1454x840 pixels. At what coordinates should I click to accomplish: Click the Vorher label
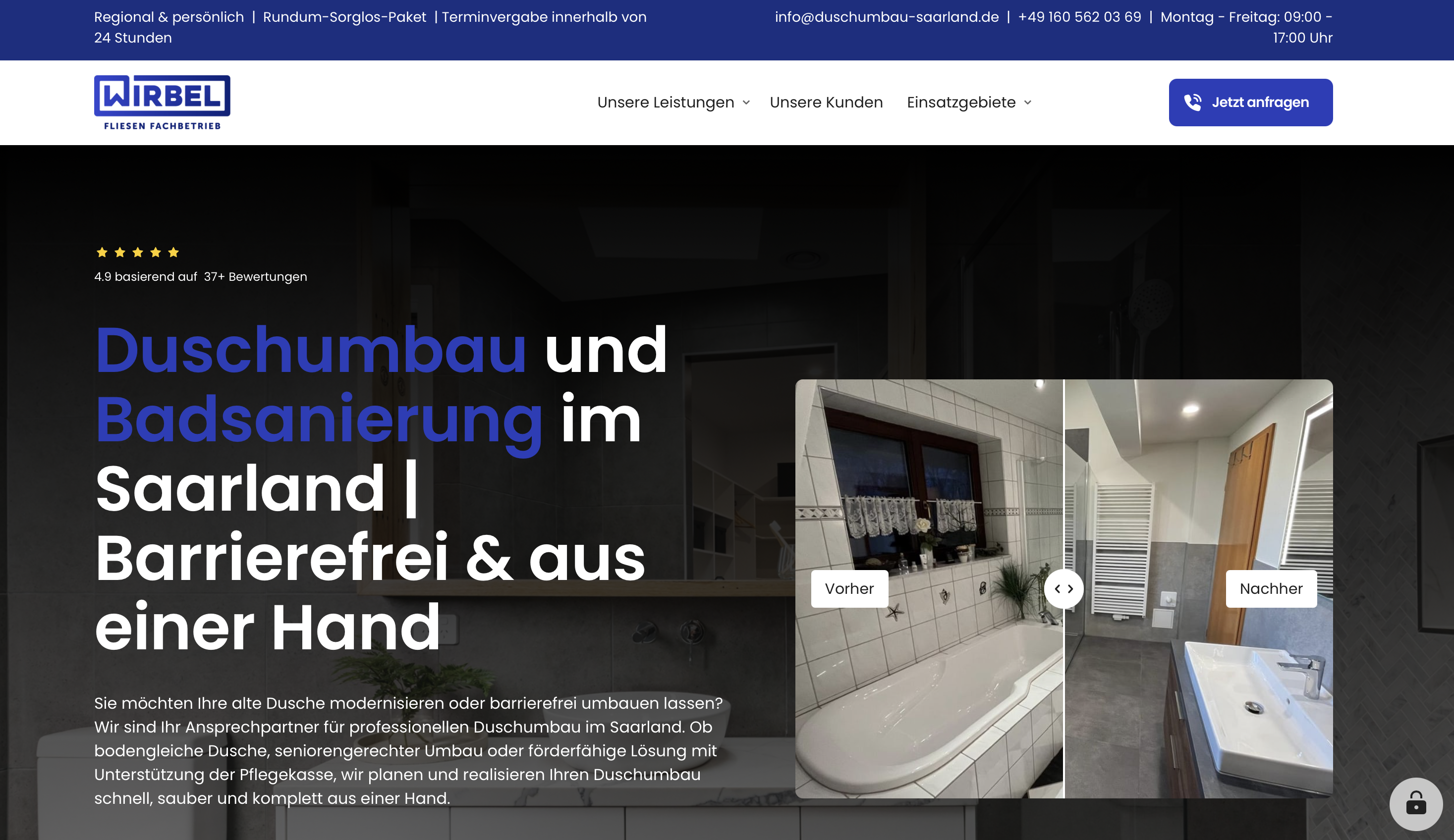pyautogui.click(x=849, y=588)
